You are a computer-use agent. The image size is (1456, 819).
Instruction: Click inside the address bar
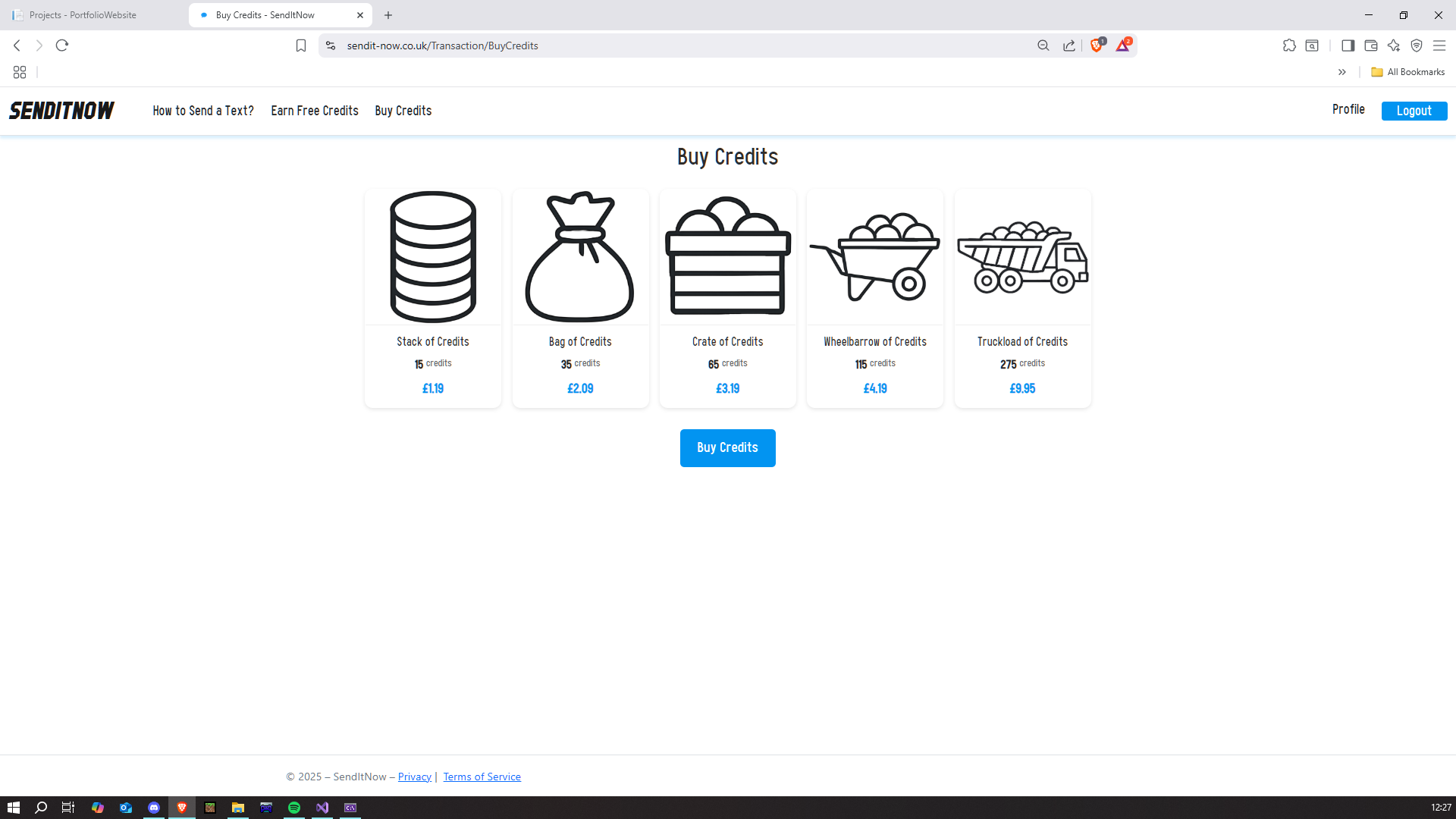[682, 45]
